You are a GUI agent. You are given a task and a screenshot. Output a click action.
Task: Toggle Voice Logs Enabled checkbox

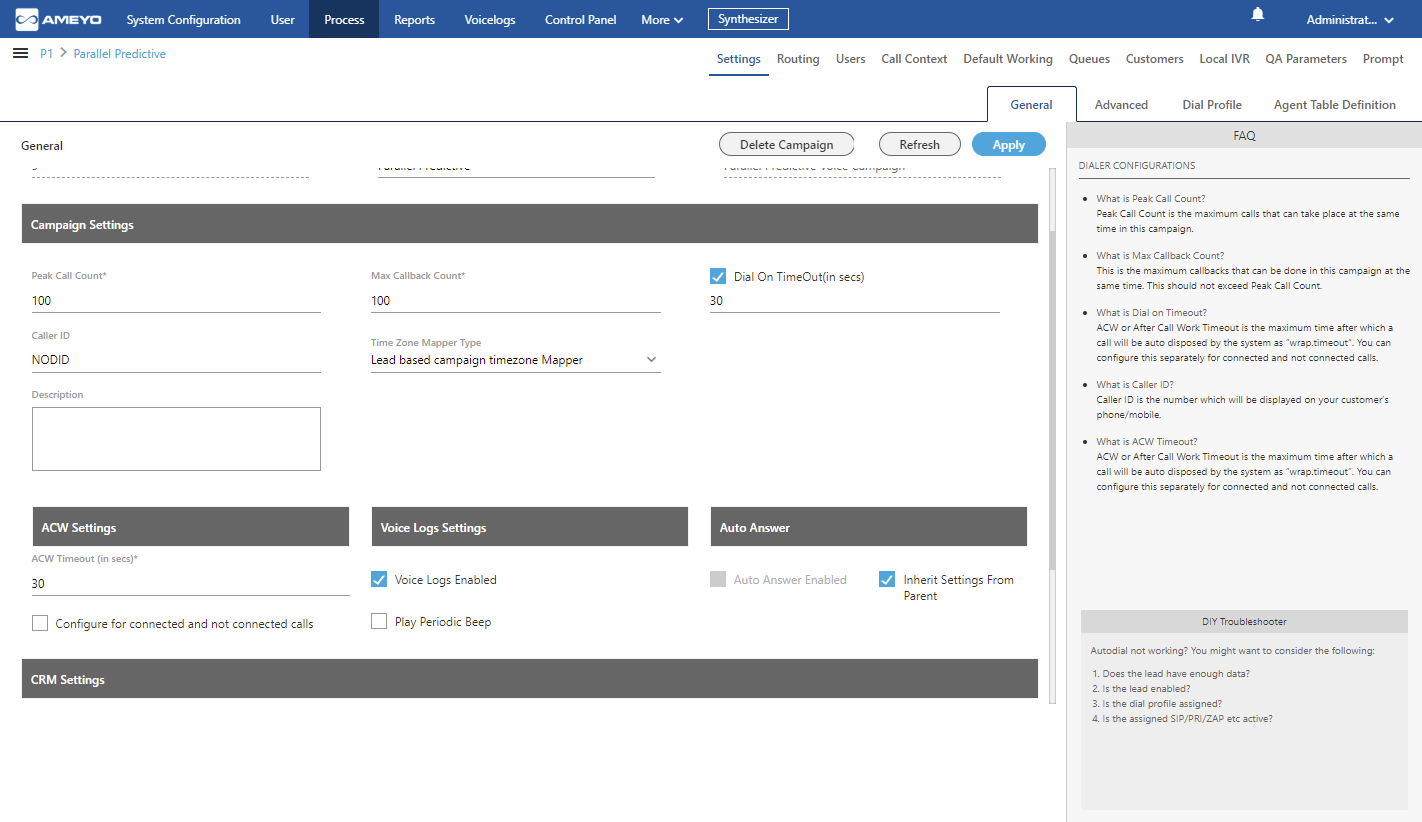click(379, 579)
